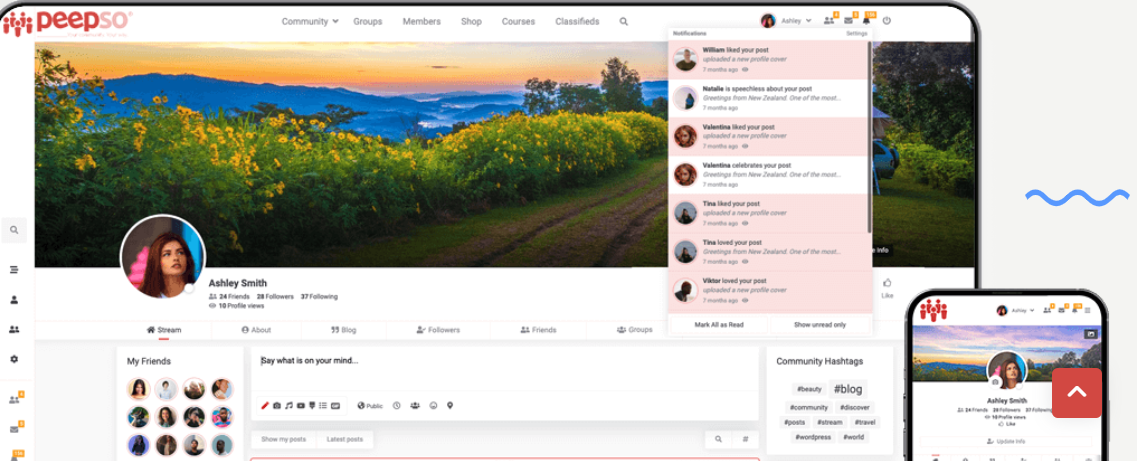Screen dimensions: 1137x461
Task: Add a photo using the camera icon
Action: pyautogui.click(x=277, y=406)
